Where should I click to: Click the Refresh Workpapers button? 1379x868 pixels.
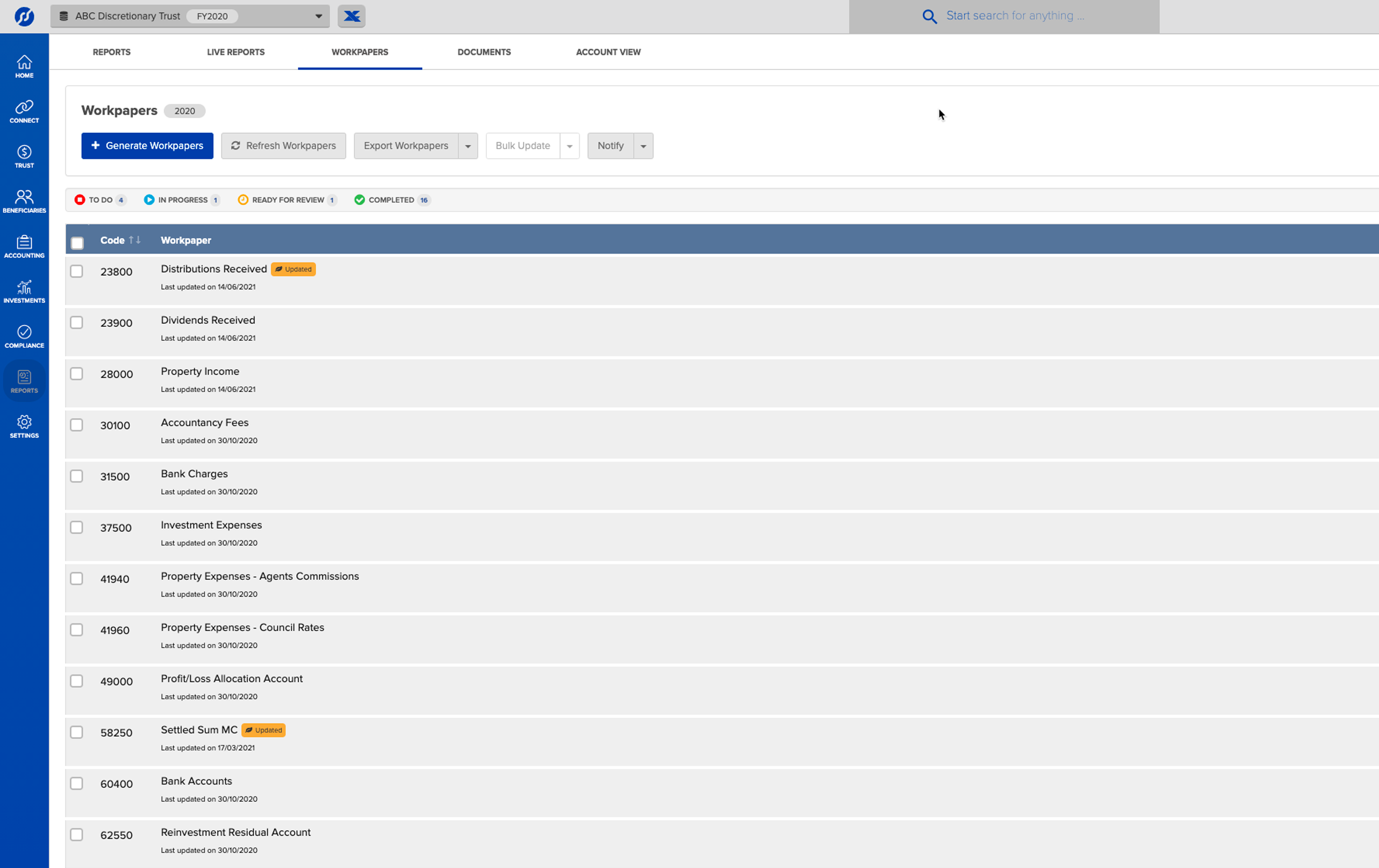click(x=283, y=146)
